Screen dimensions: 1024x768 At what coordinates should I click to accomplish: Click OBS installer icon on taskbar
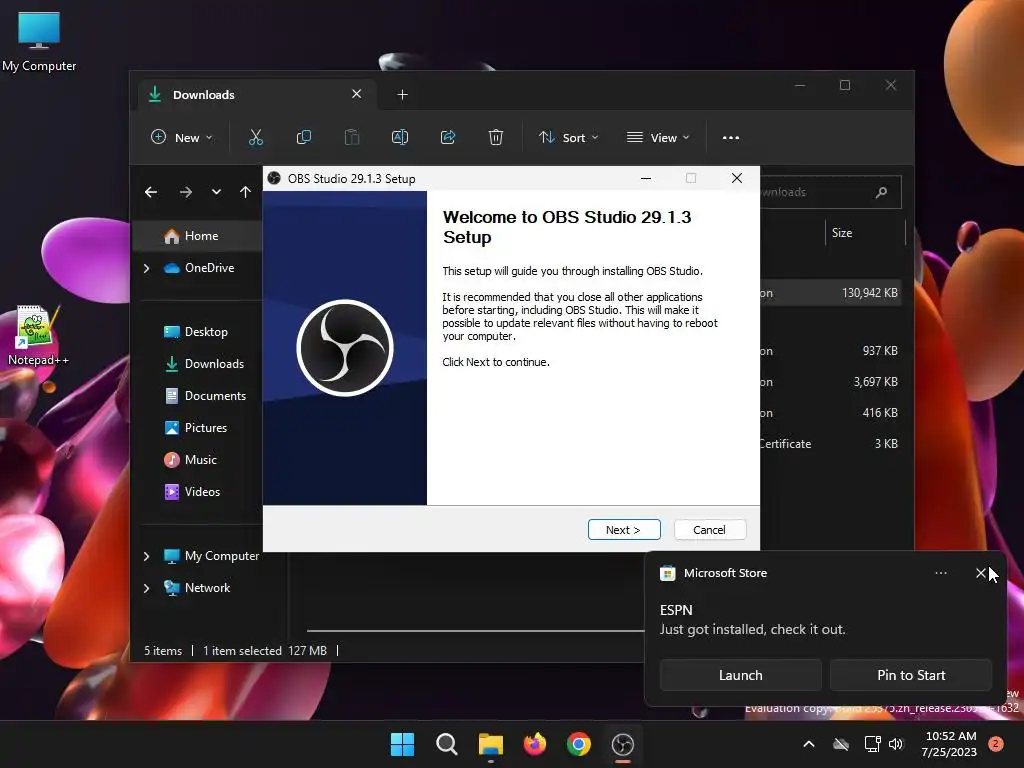(623, 744)
